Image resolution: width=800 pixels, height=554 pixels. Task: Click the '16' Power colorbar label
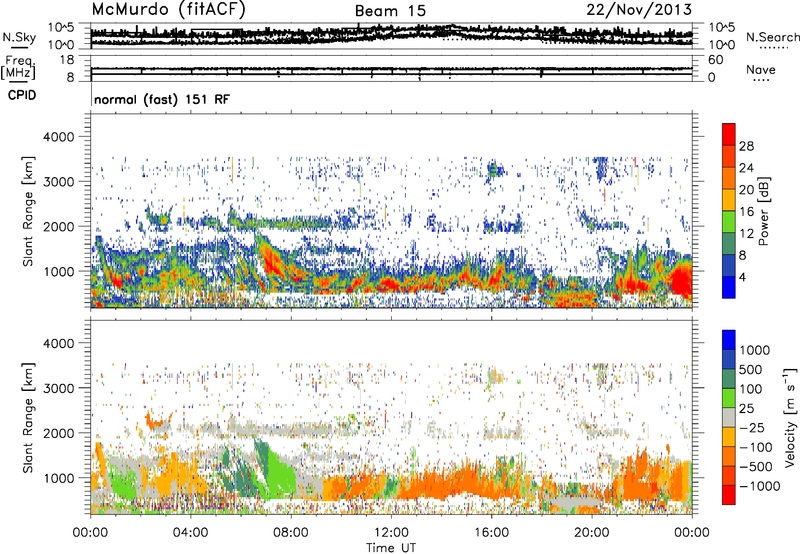(x=746, y=212)
